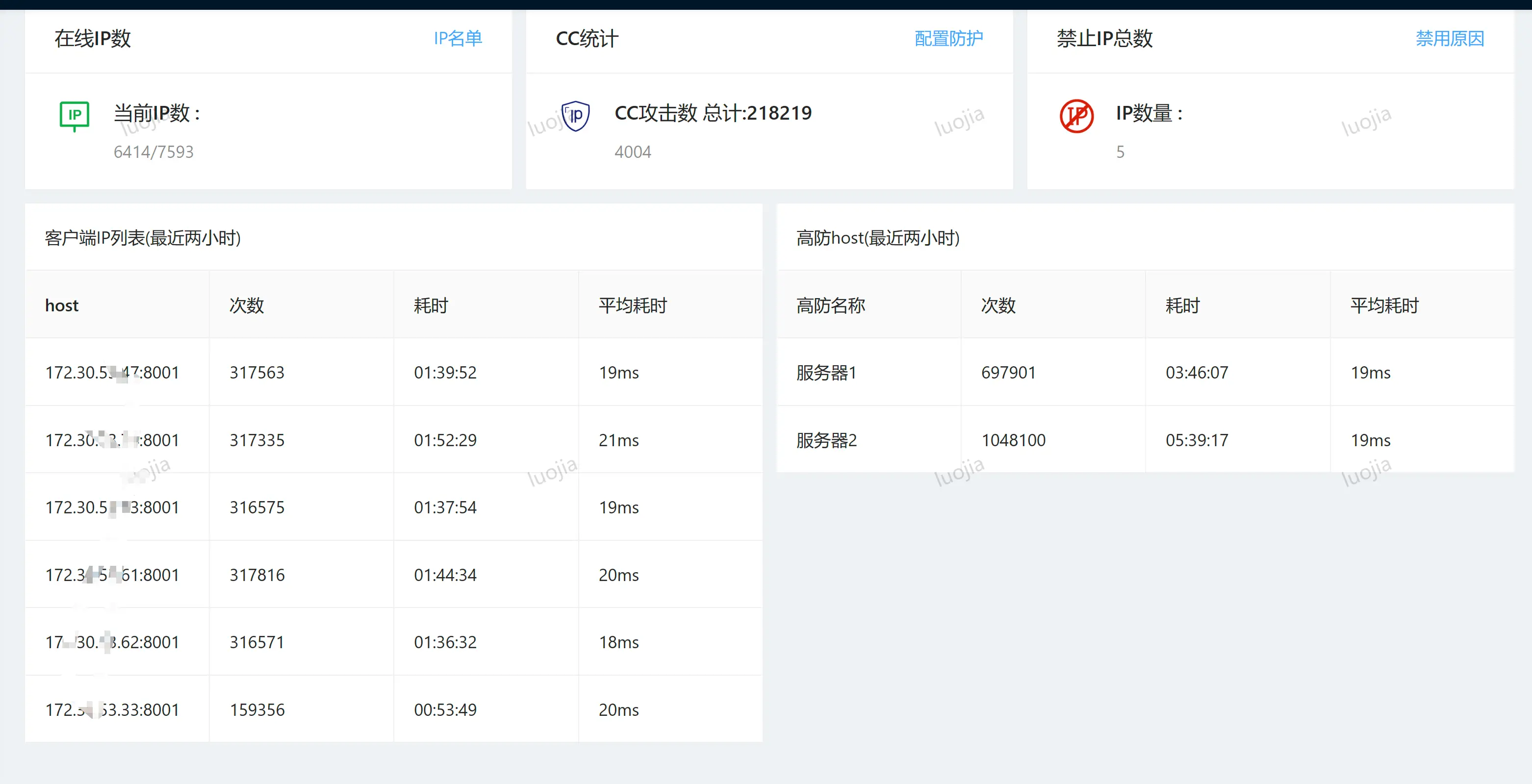Click the 禁止IP总数 card title
1532x784 pixels.
(1104, 39)
